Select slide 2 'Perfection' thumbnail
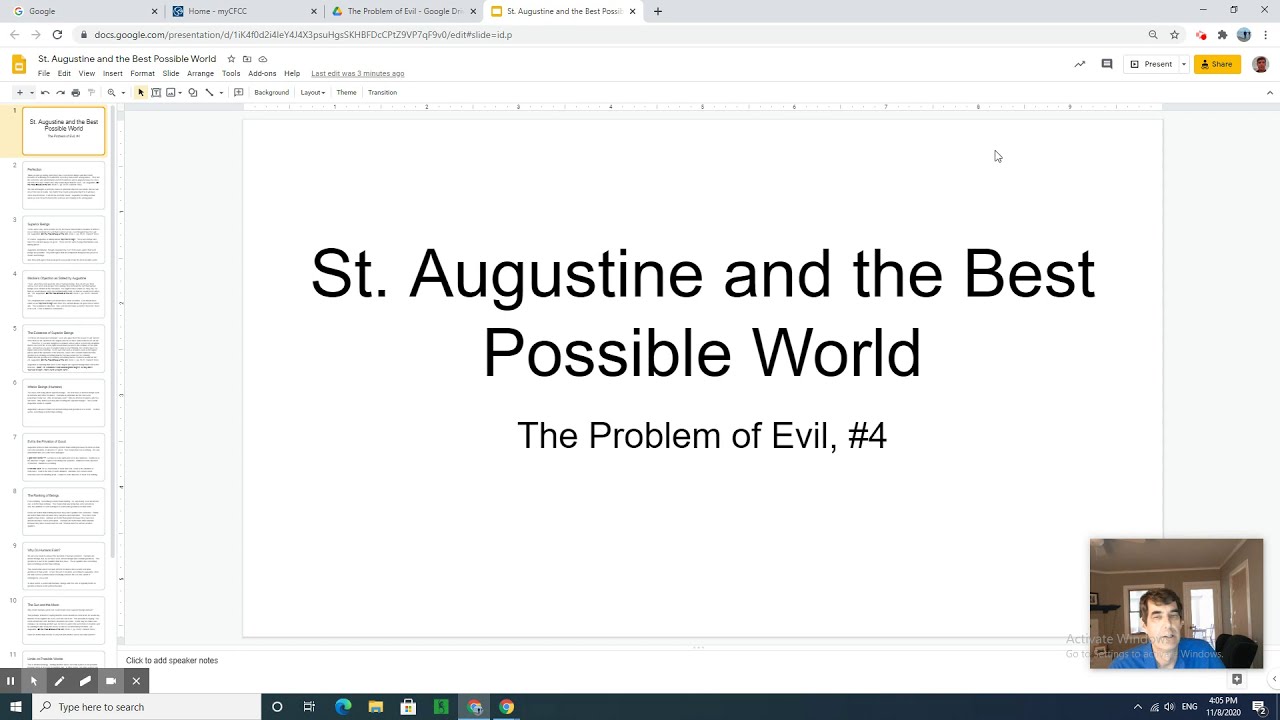The image size is (1280, 720). pyautogui.click(x=64, y=186)
